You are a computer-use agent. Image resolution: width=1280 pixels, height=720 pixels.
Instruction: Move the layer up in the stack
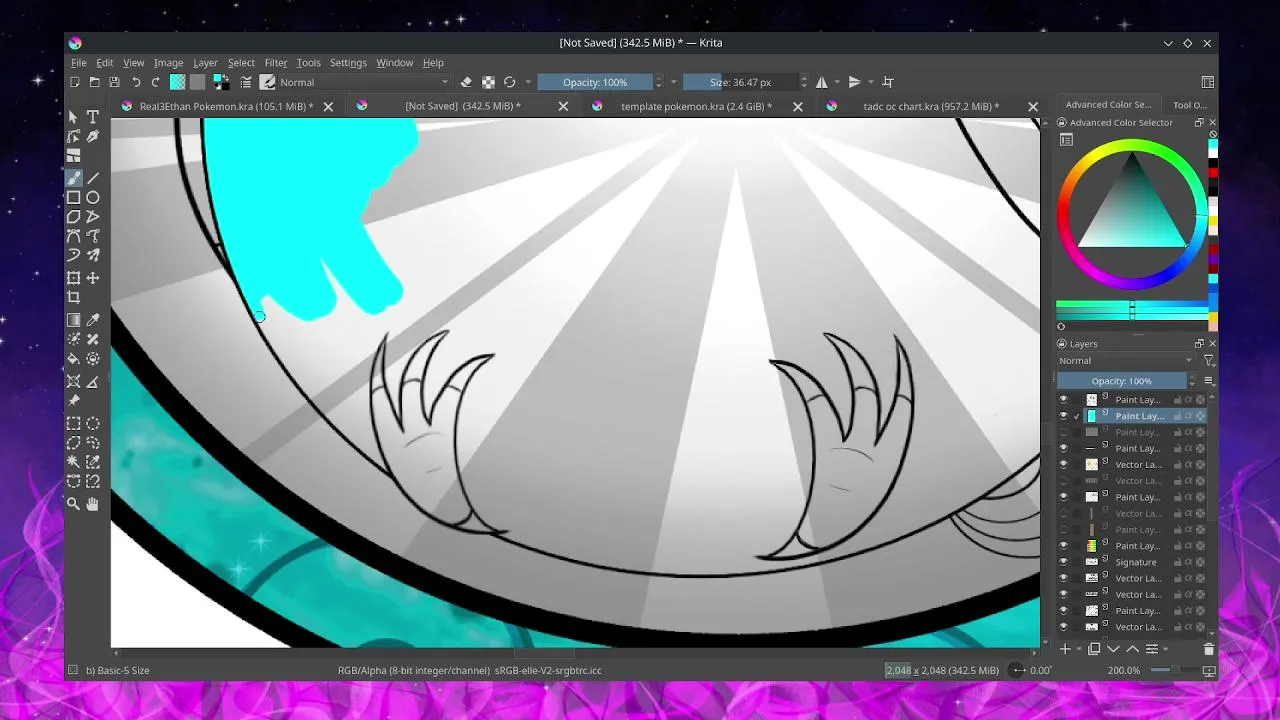click(x=1132, y=649)
